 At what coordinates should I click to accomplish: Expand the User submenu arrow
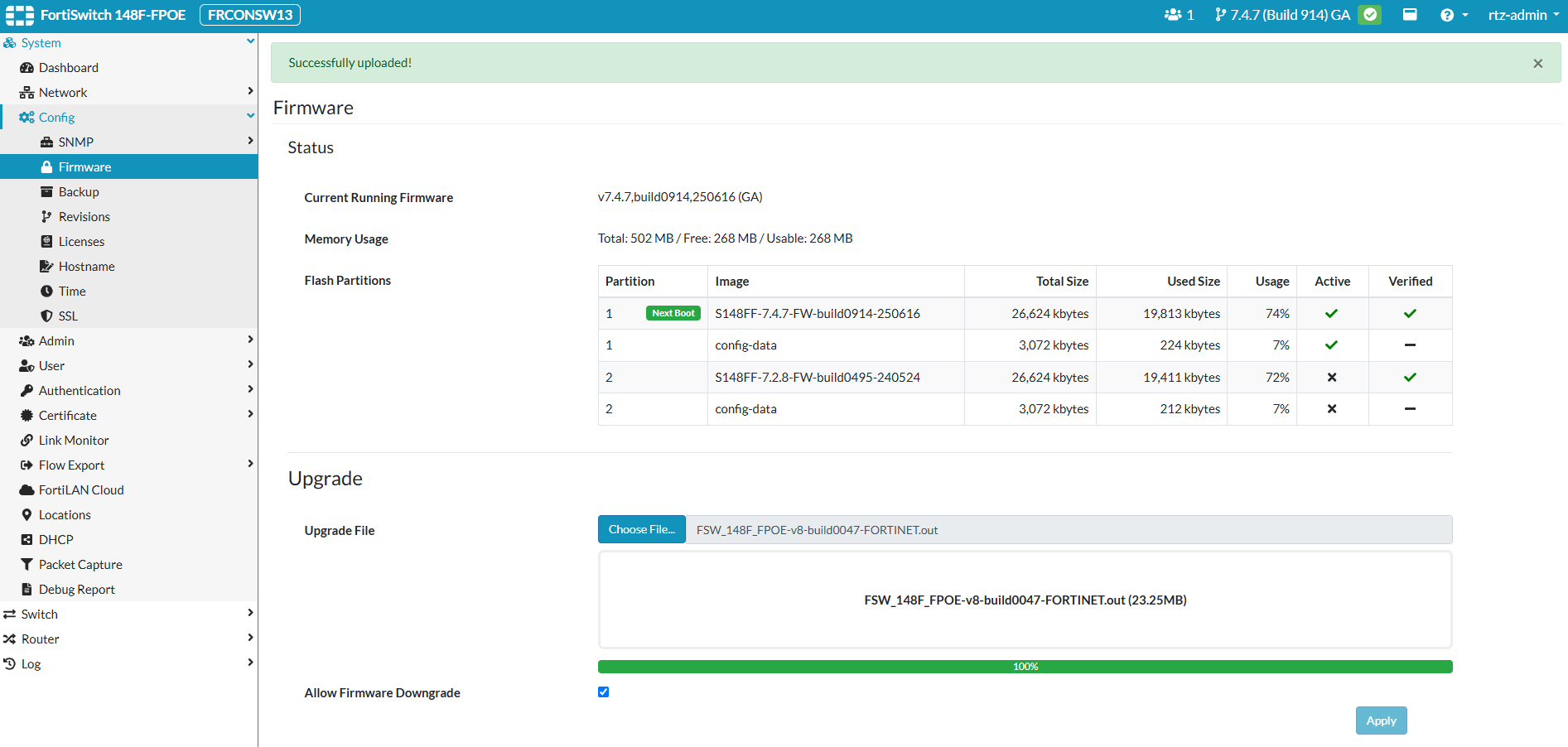point(250,364)
